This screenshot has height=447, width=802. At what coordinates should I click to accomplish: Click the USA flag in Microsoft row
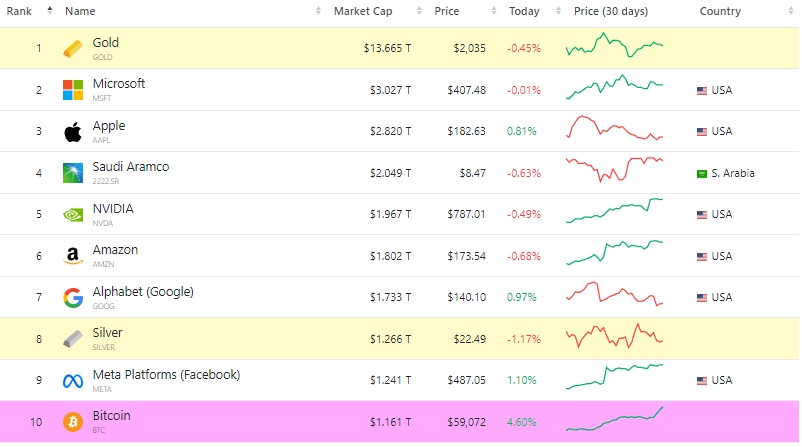702,91
